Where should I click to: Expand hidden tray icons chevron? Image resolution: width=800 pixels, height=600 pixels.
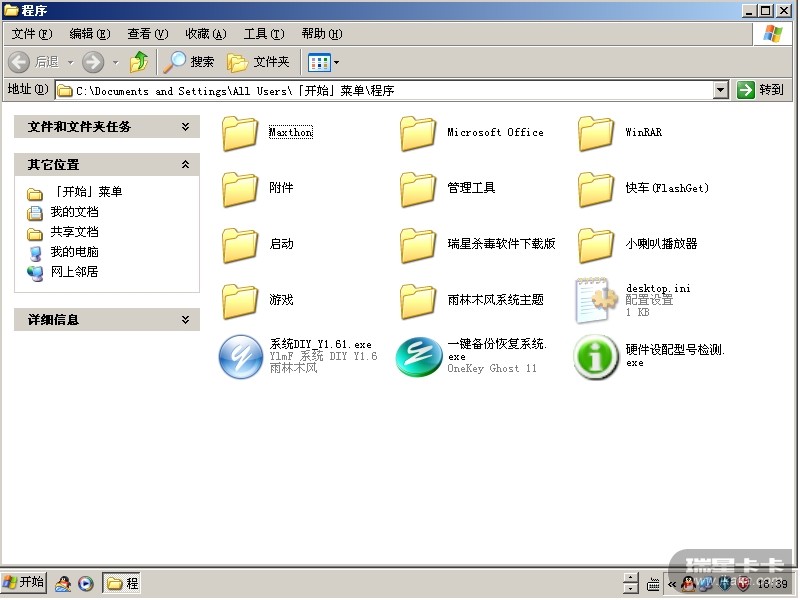(671, 584)
